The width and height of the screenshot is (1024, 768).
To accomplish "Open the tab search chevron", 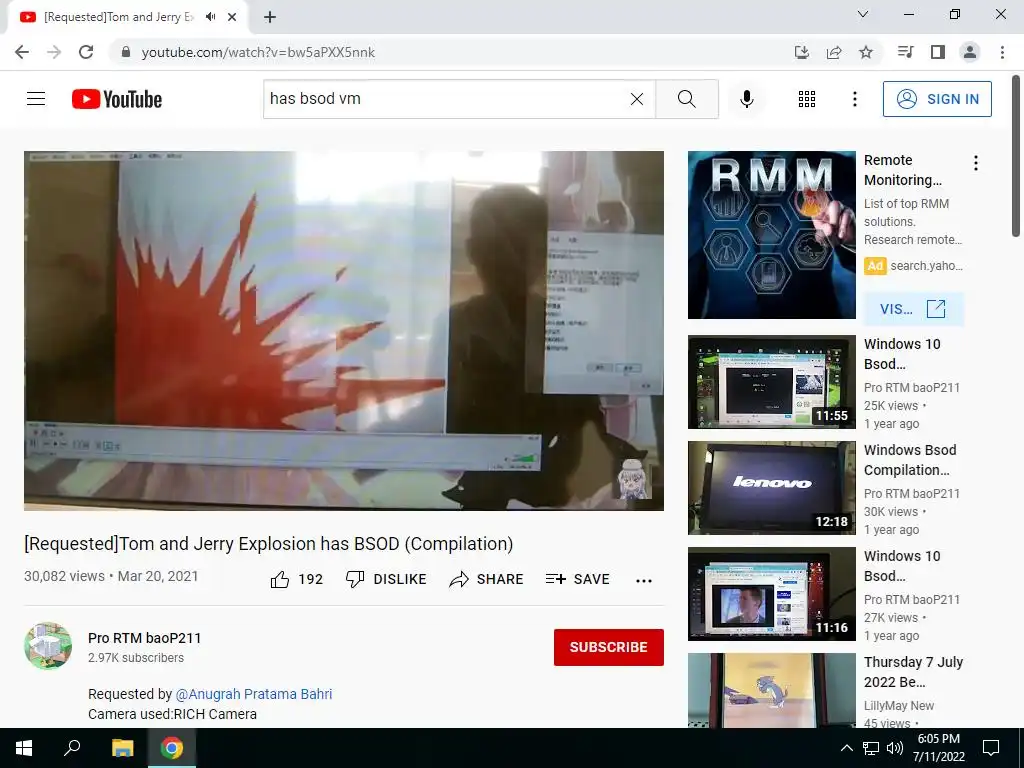I will click(863, 14).
